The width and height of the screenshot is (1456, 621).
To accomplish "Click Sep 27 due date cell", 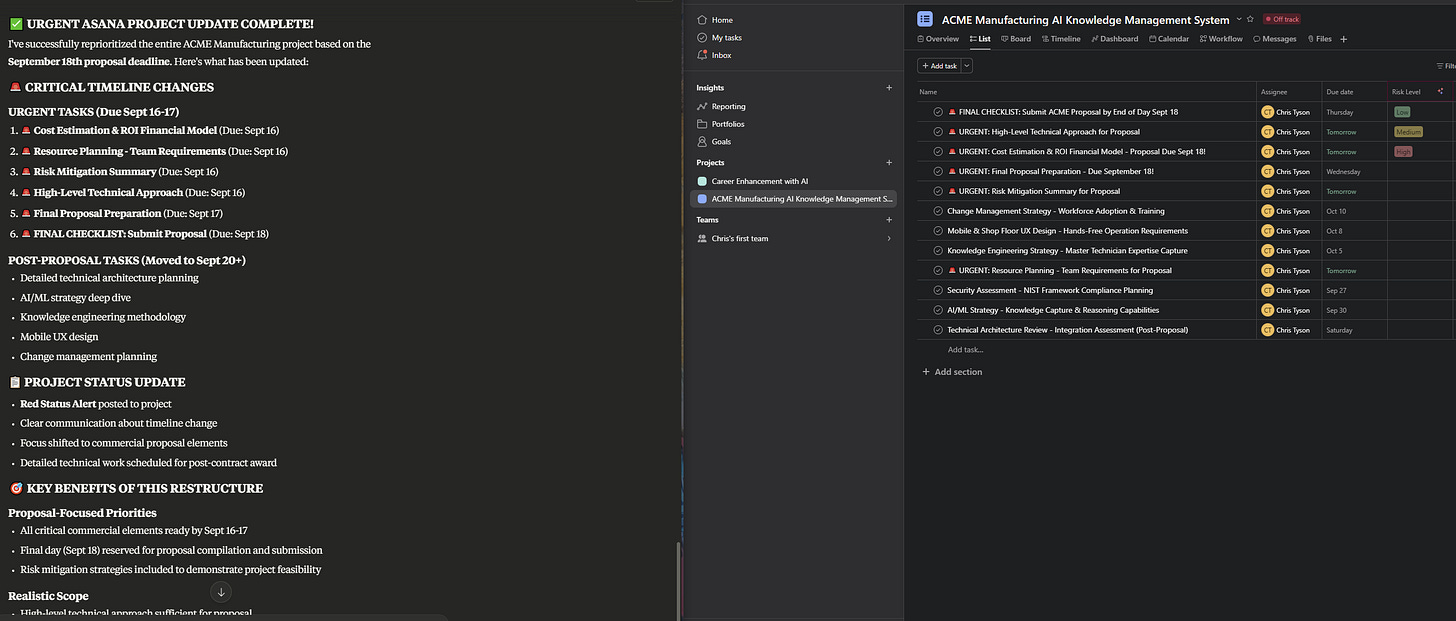I will click(x=1354, y=290).
